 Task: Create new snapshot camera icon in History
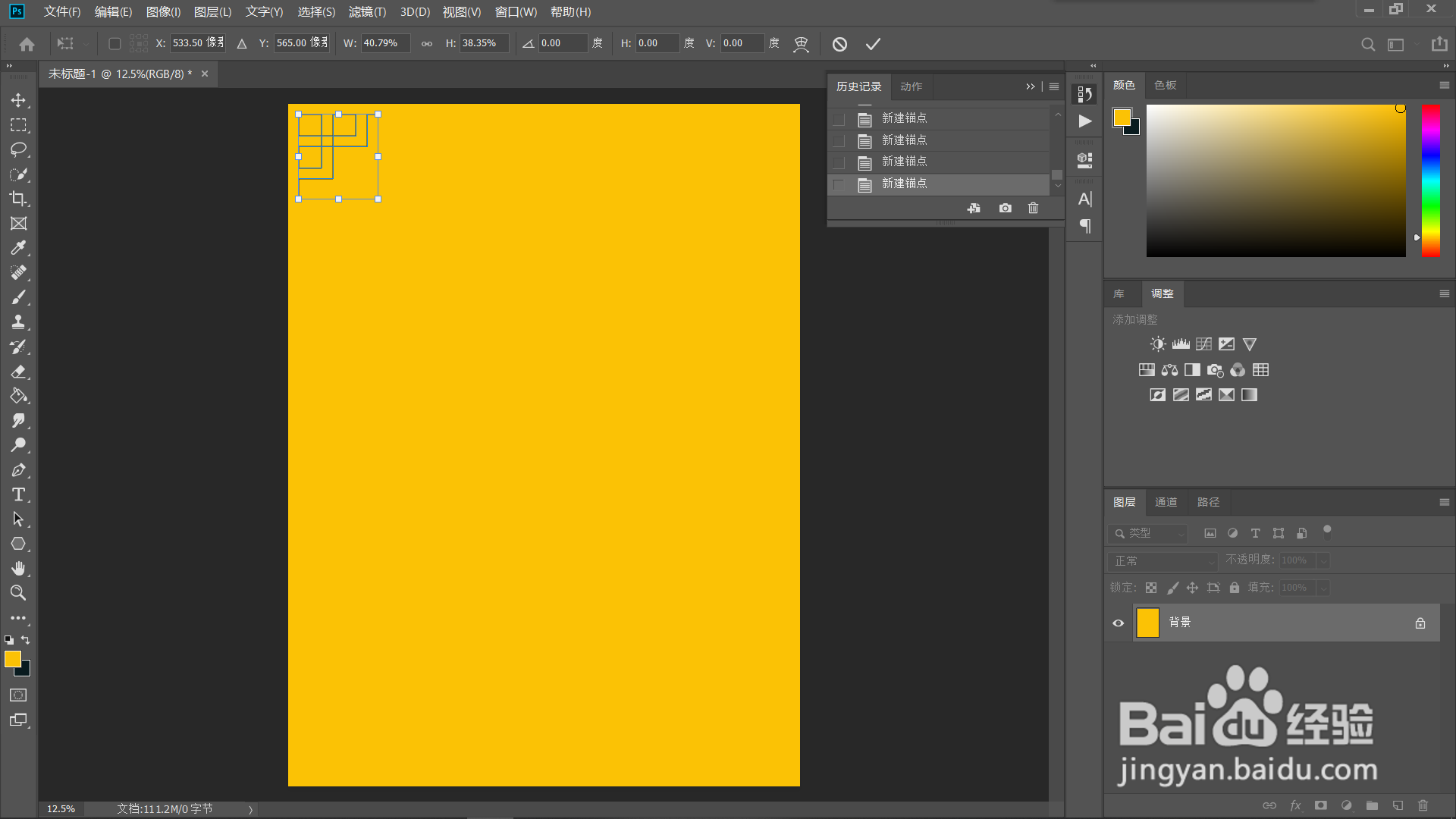1005,208
